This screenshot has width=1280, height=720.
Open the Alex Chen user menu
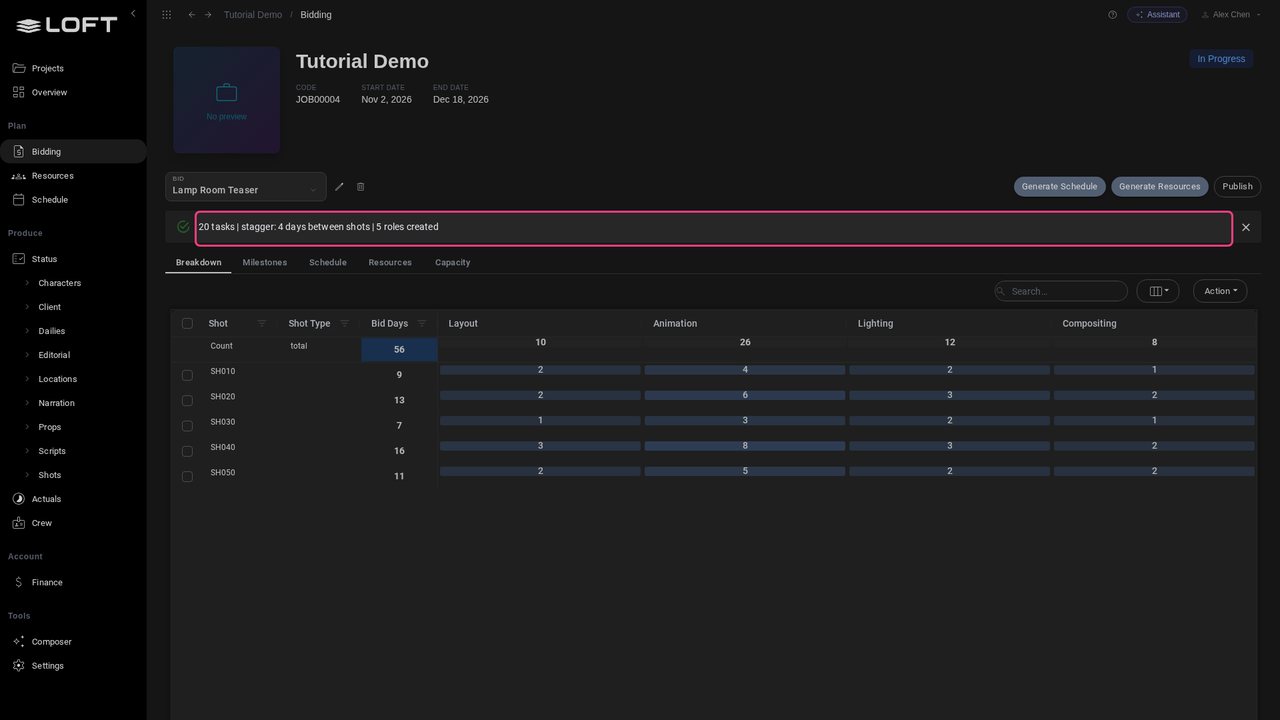tap(1231, 15)
